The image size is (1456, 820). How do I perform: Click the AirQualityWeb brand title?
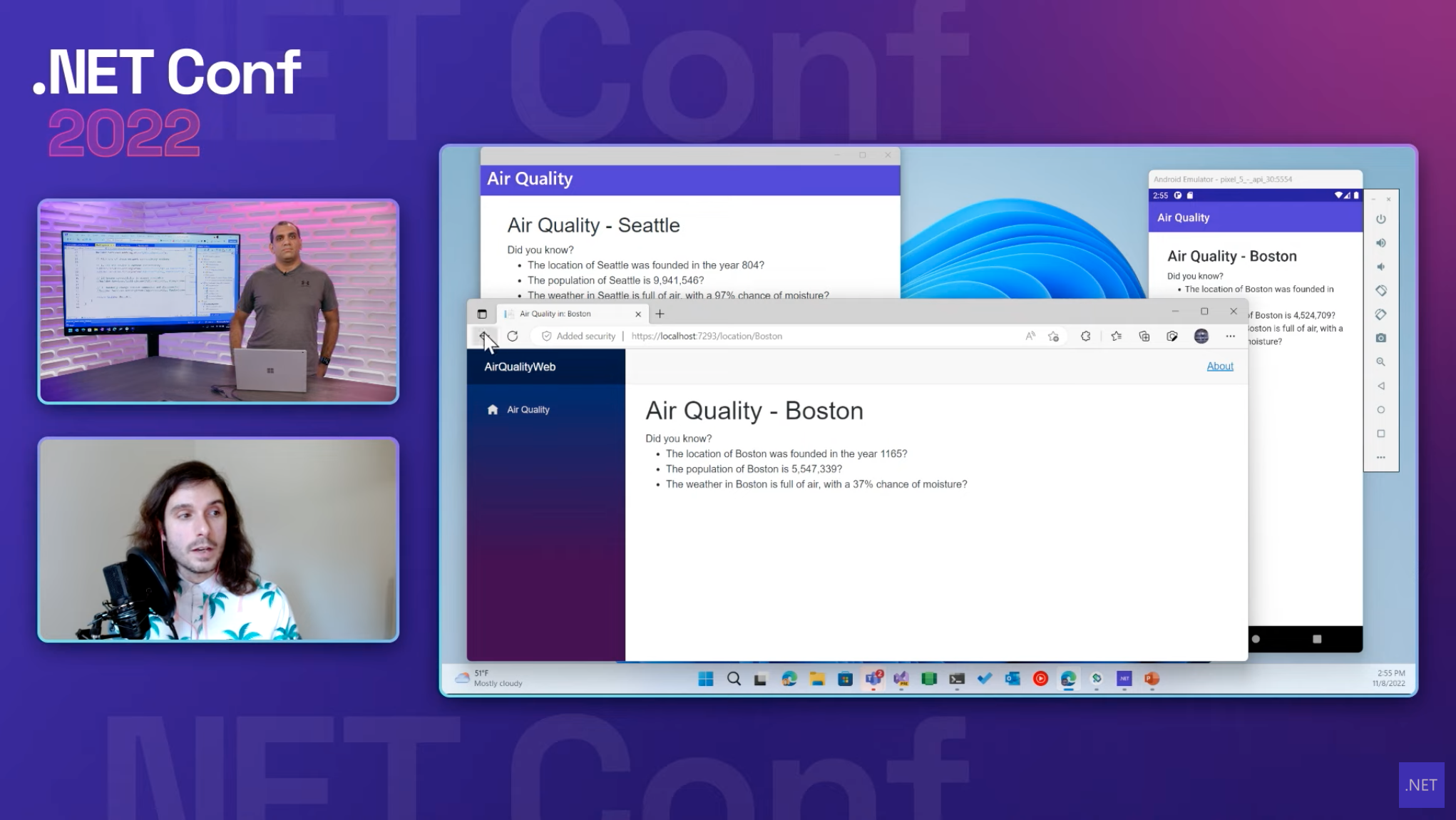[x=520, y=367]
